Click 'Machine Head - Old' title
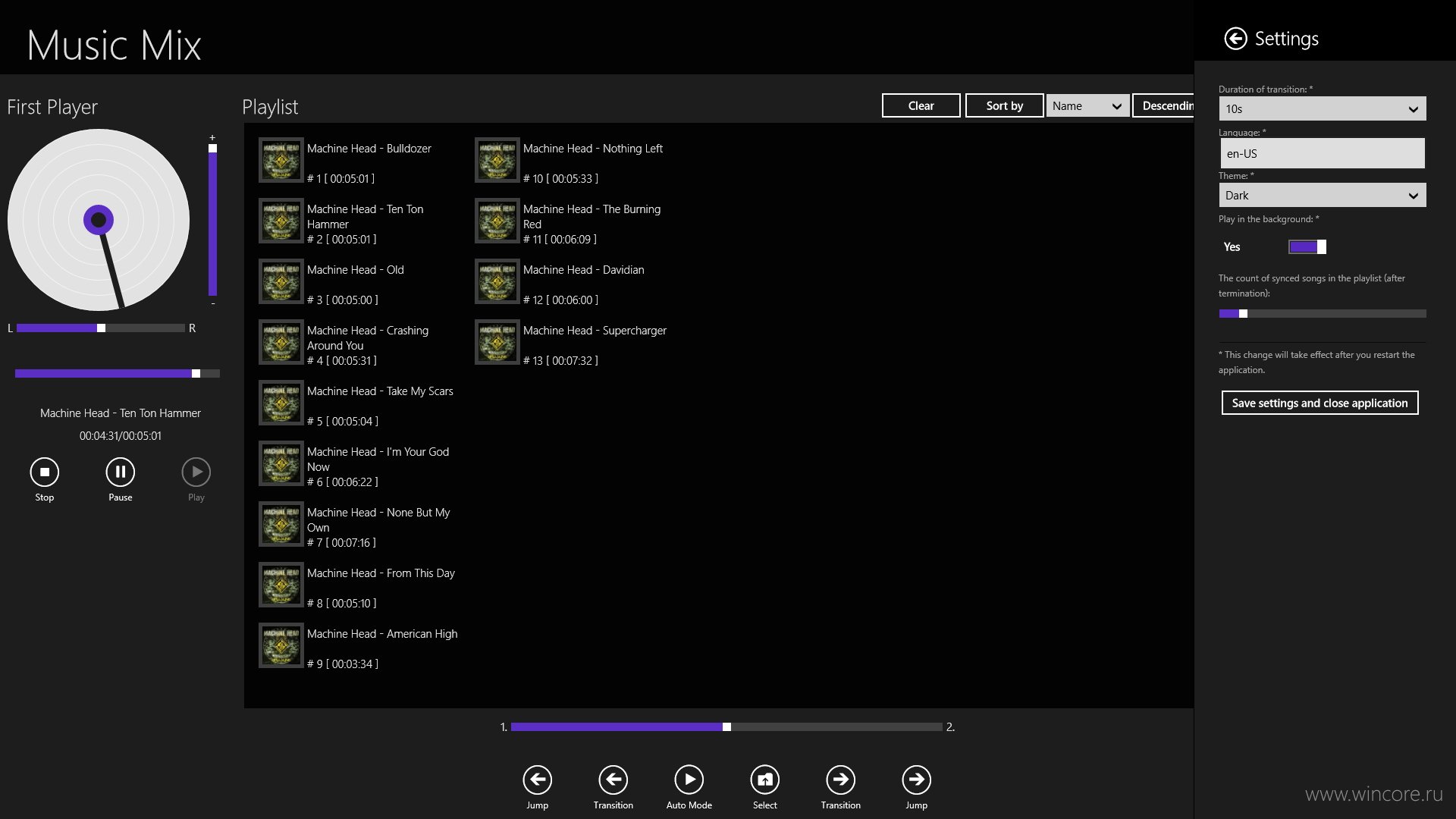The height and width of the screenshot is (819, 1456). pos(355,270)
